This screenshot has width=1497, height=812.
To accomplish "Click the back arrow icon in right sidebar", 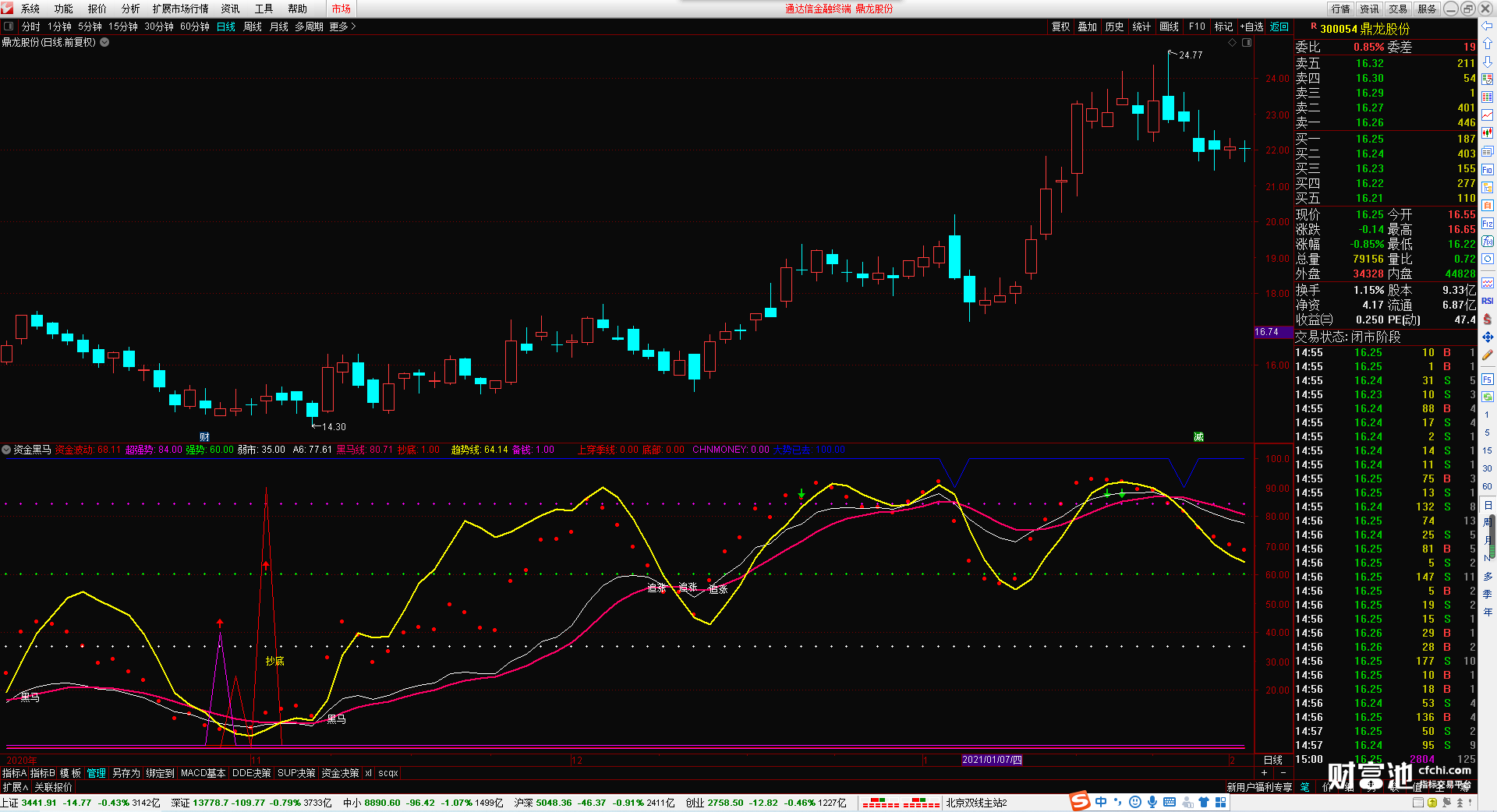I will pyautogui.click(x=1487, y=26).
